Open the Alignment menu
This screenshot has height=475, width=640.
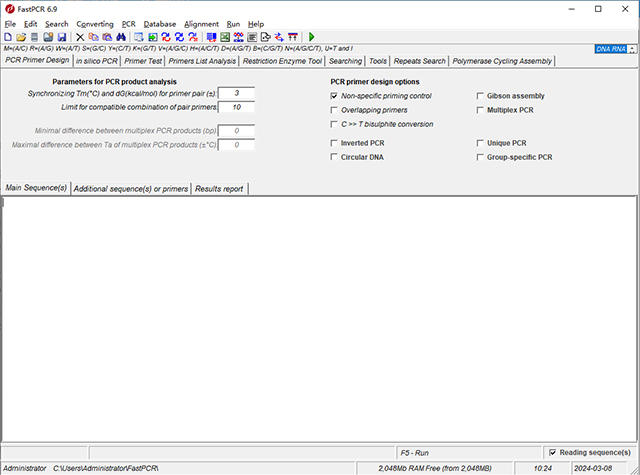pos(202,24)
